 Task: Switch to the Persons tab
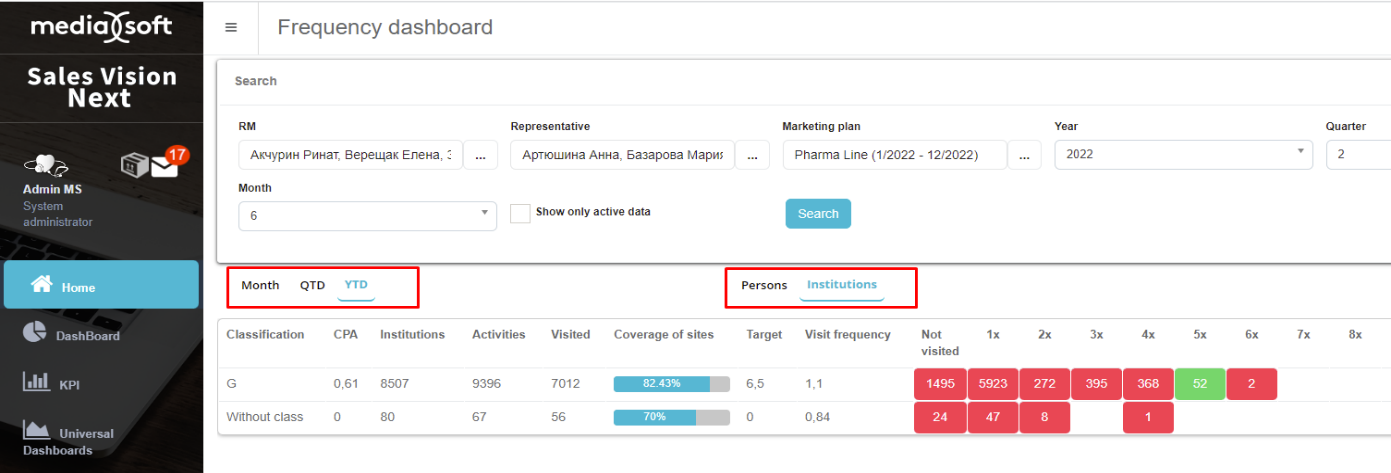[x=764, y=285]
